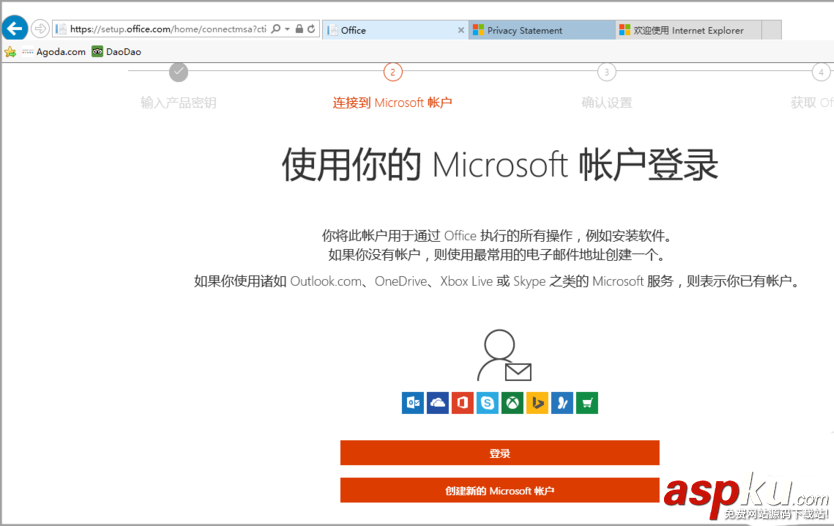
Task: Click the Office tab page icon
Action: point(332,30)
